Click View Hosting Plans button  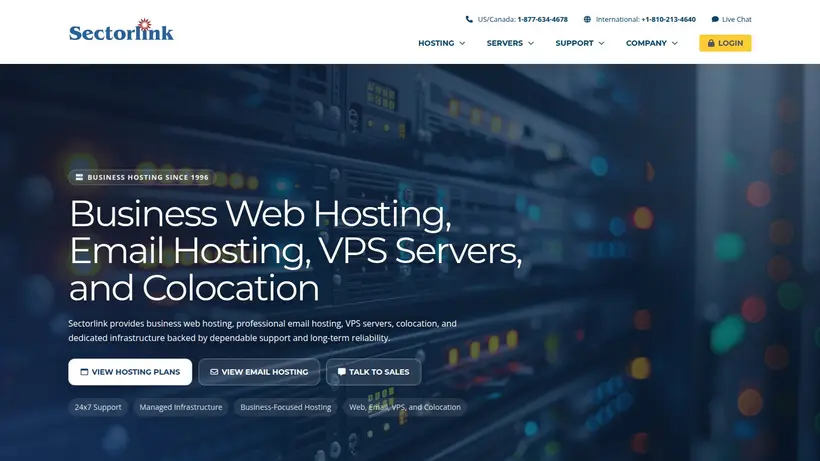pyautogui.click(x=130, y=372)
